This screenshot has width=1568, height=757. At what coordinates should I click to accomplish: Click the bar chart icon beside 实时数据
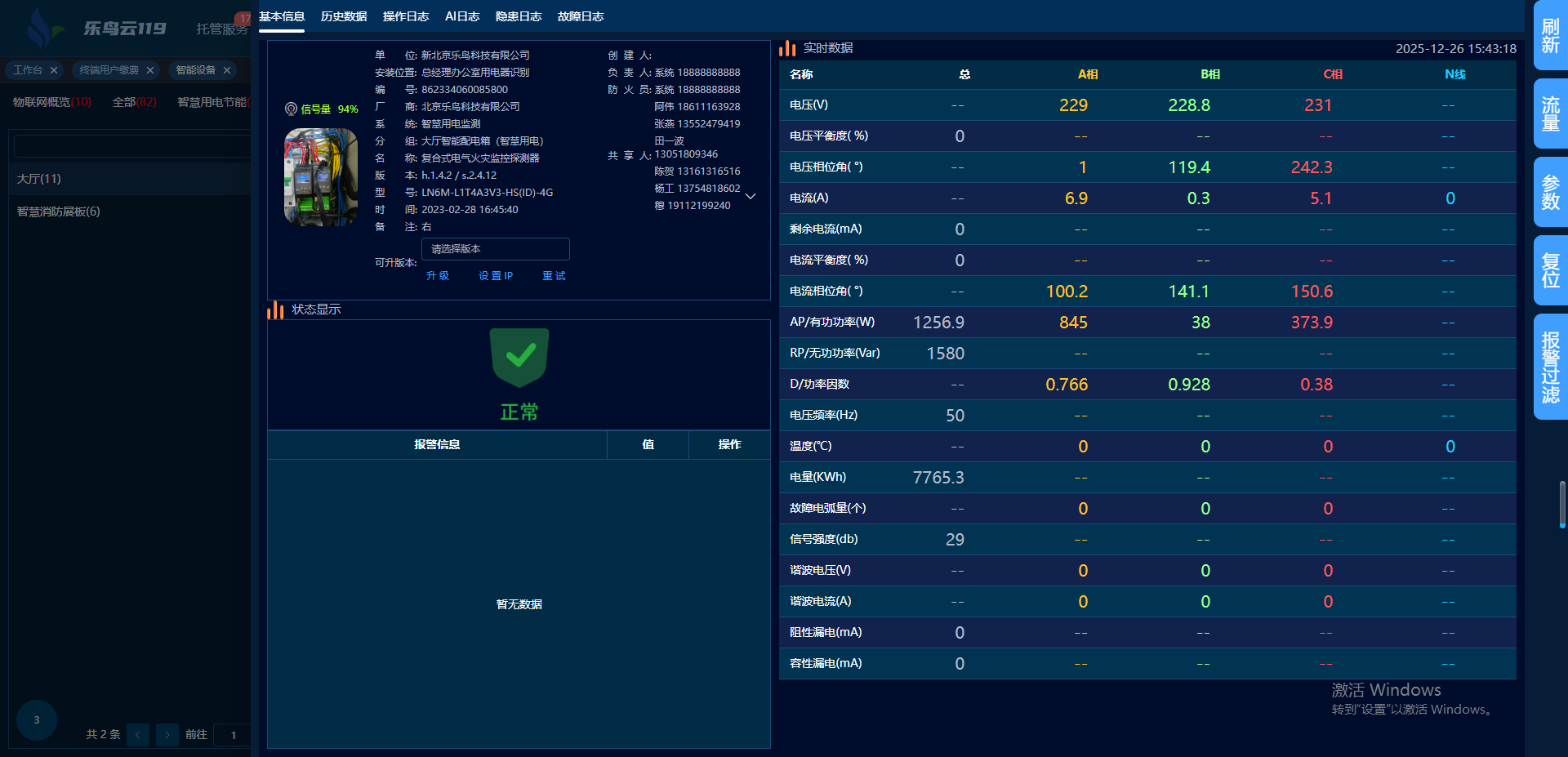[x=787, y=48]
